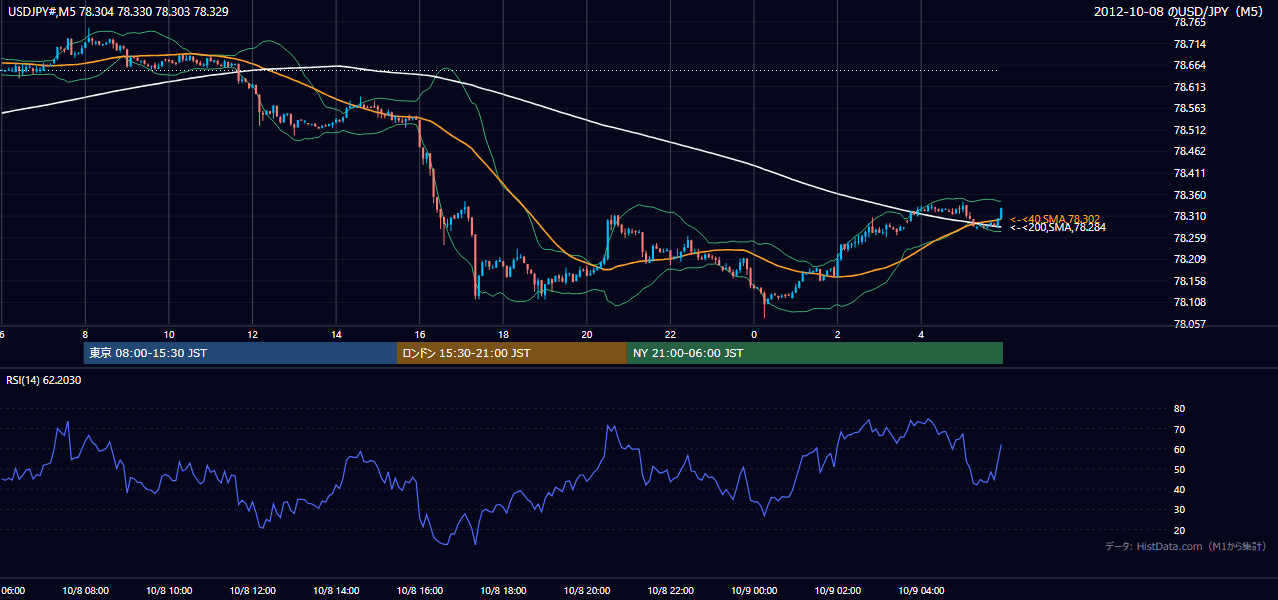The width and height of the screenshot is (1278, 600).
Task: Click the 78.057 price axis label
Action: tap(1190, 325)
